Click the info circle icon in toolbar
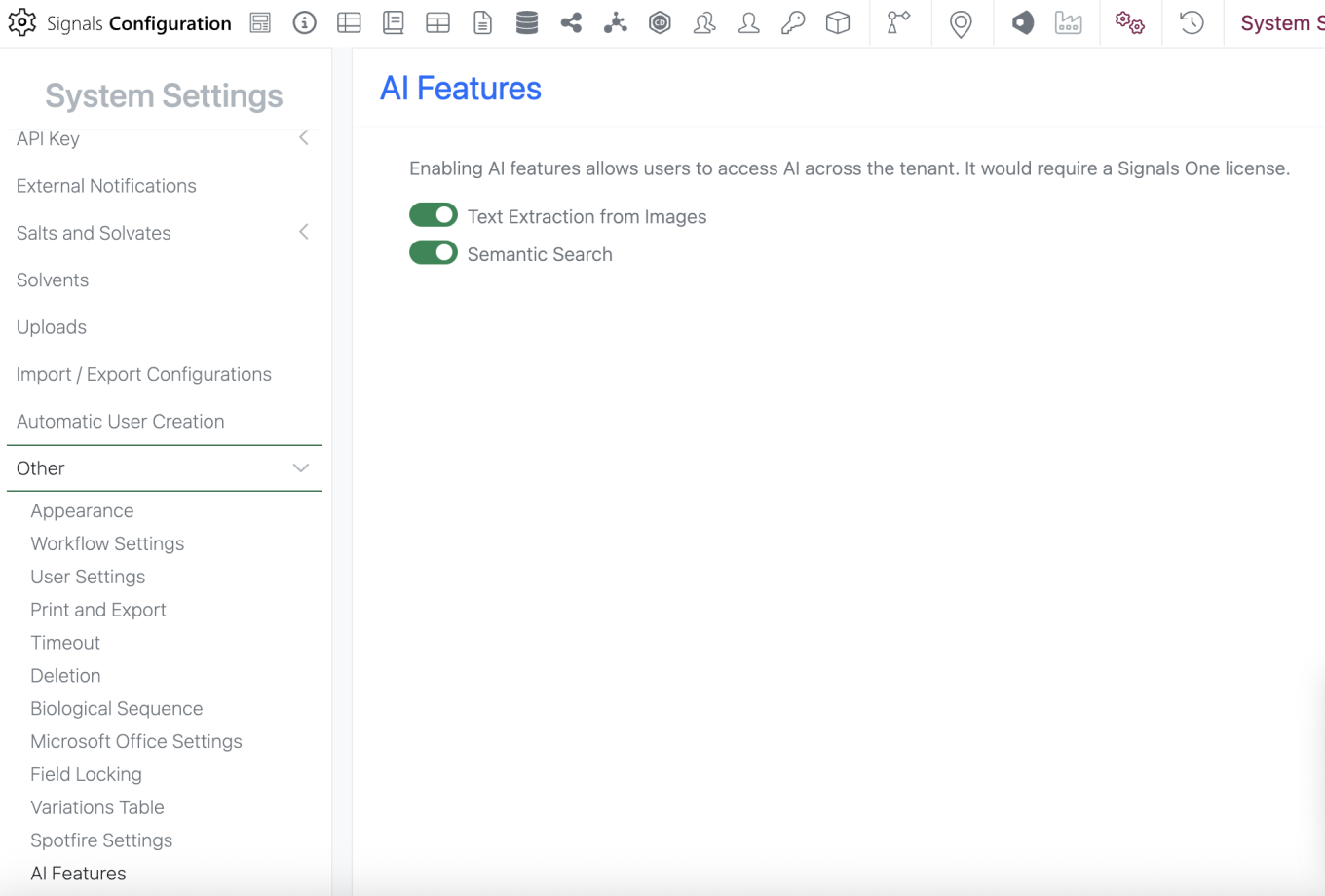Screen dimensions: 1325x896 point(305,22)
